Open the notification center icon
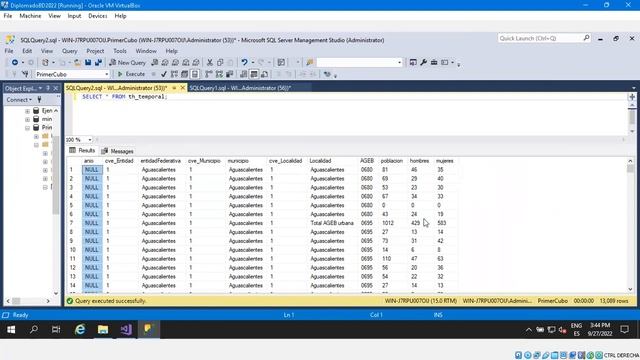The image size is (640, 360). [624, 329]
